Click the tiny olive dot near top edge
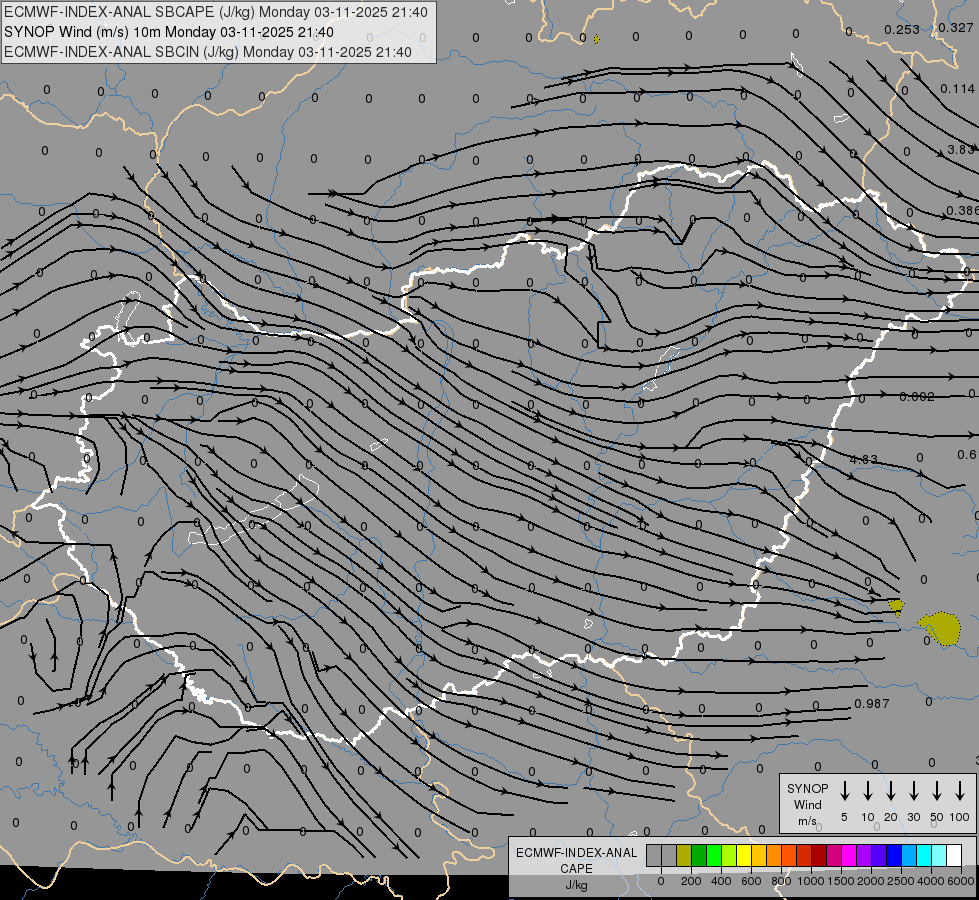This screenshot has width=979, height=900. pos(596,39)
